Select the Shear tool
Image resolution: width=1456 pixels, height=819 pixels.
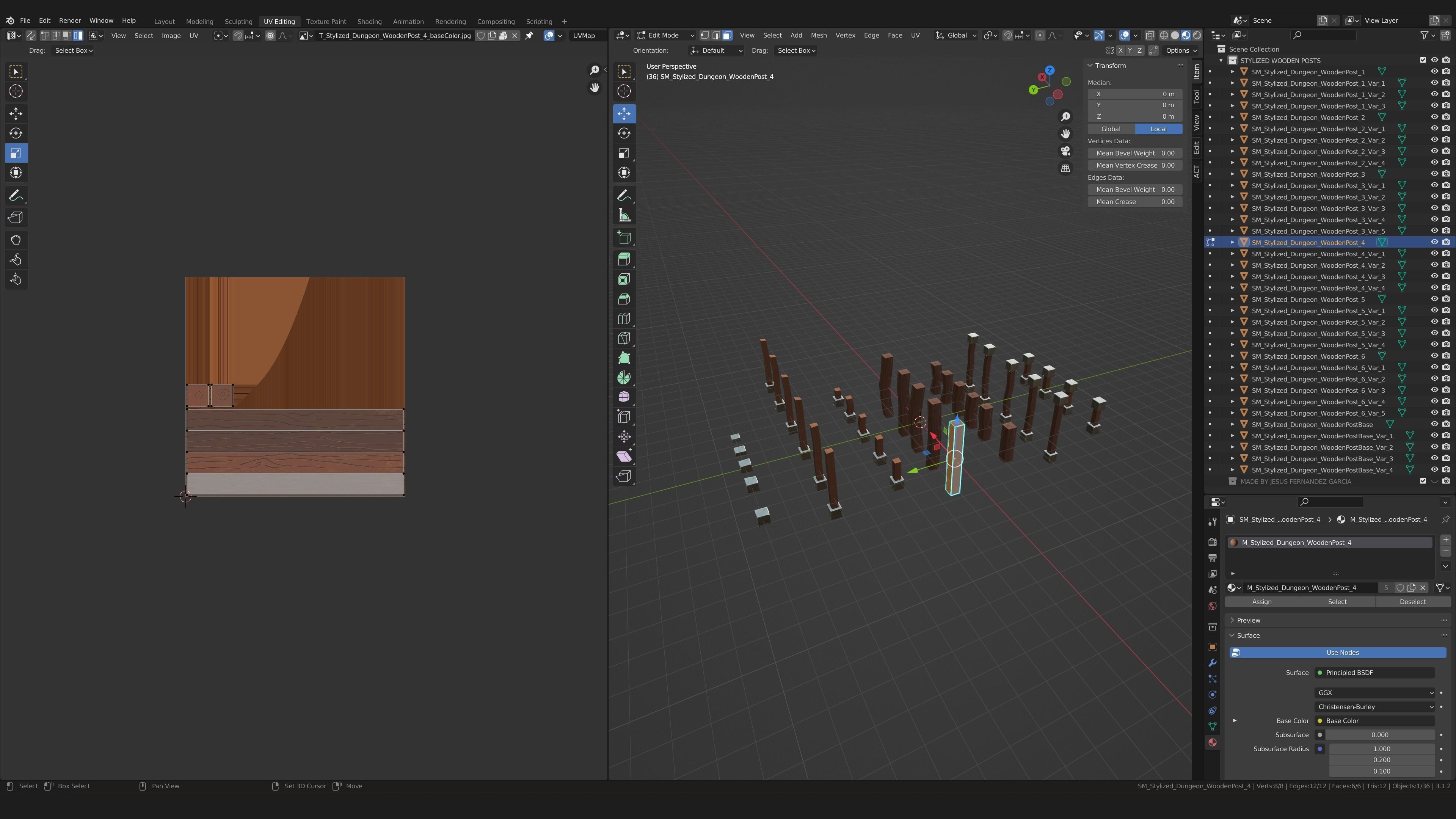click(624, 457)
